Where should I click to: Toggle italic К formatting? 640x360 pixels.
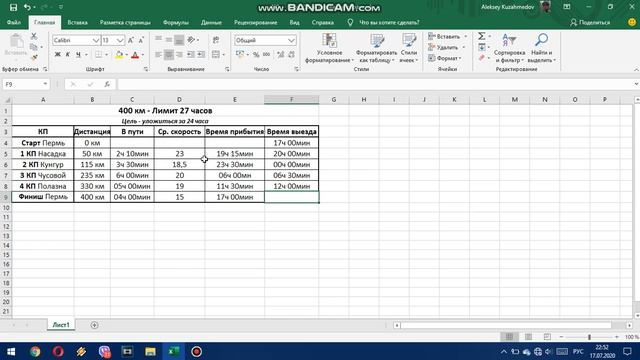68,55
